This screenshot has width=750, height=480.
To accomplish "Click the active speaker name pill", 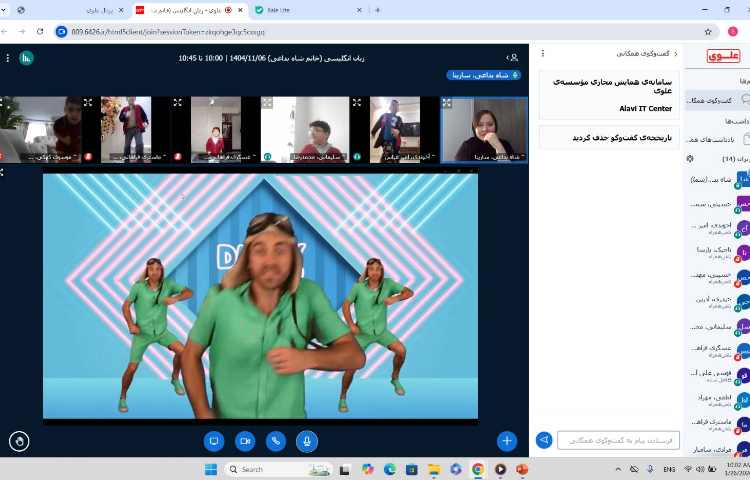I will [x=483, y=75].
